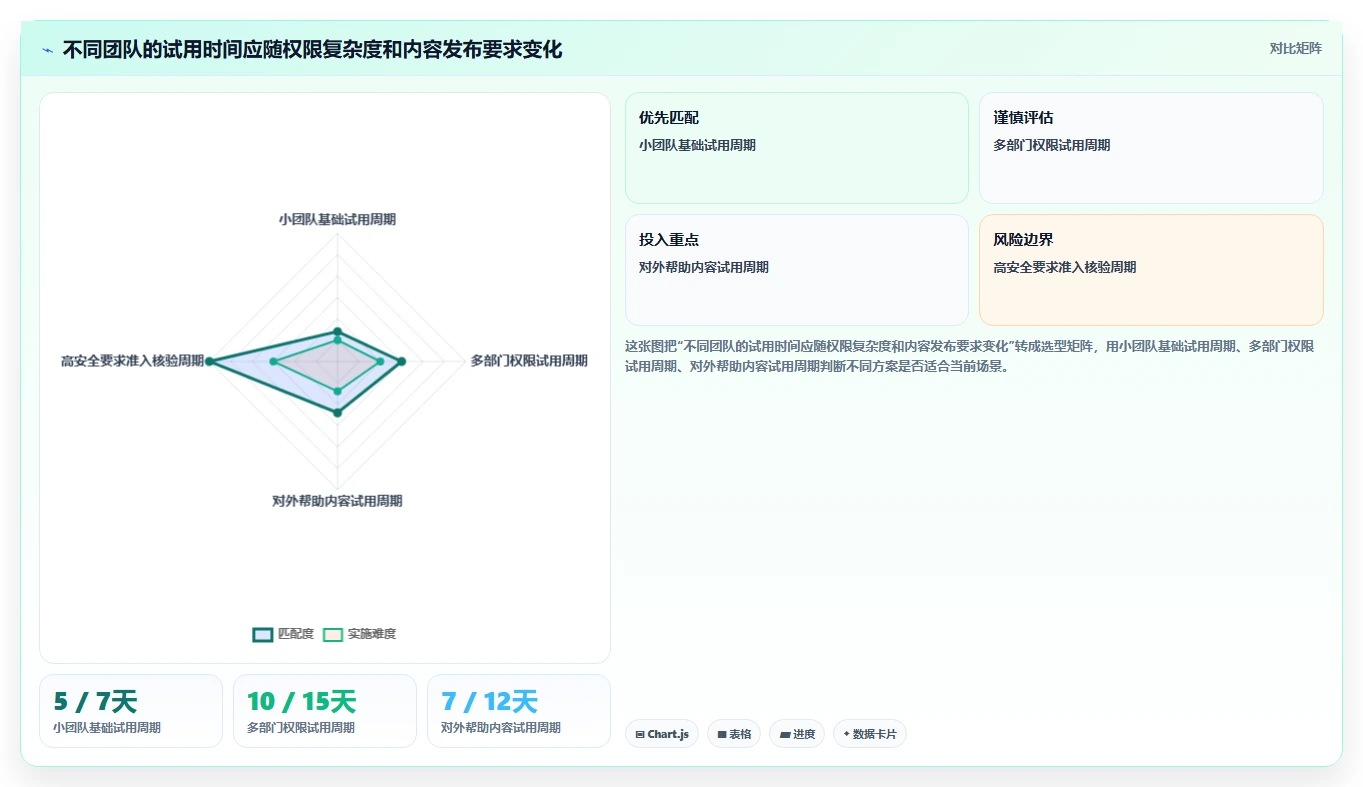Click the 数据卡片 tag
Screen dimensions: 1363x787
click(870, 734)
